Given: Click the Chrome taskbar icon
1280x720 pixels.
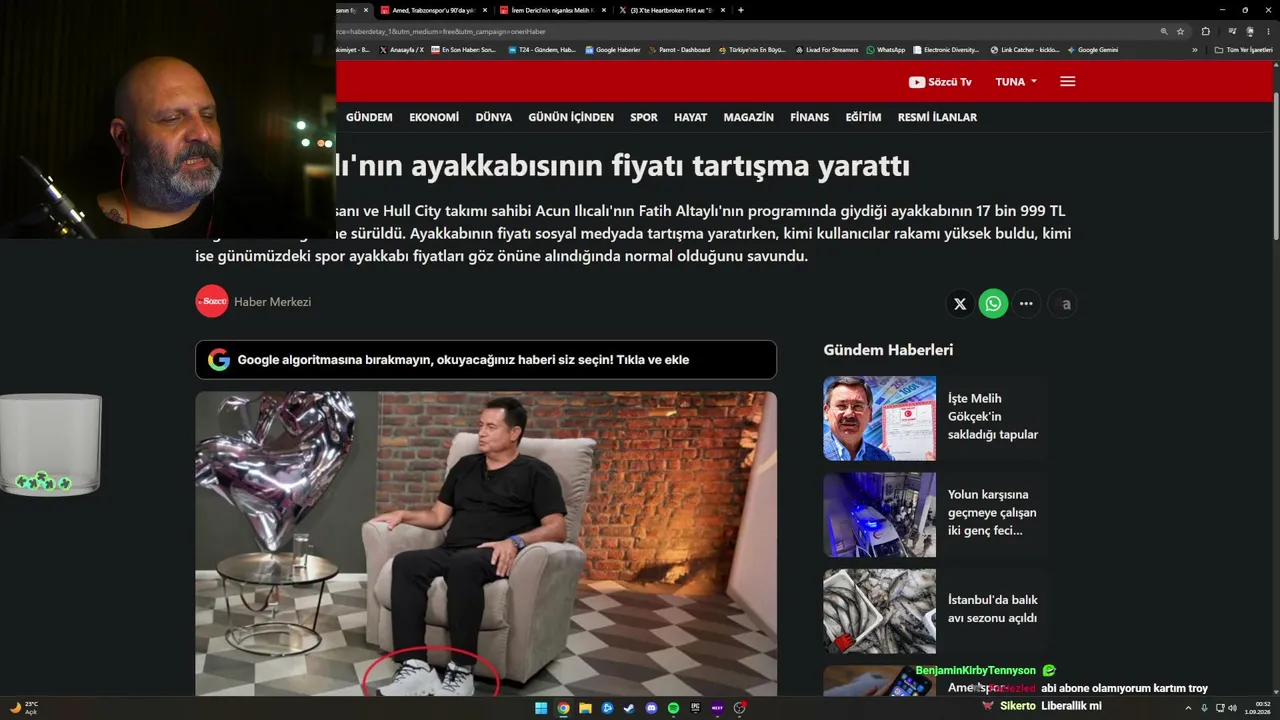Looking at the screenshot, I should point(563,708).
